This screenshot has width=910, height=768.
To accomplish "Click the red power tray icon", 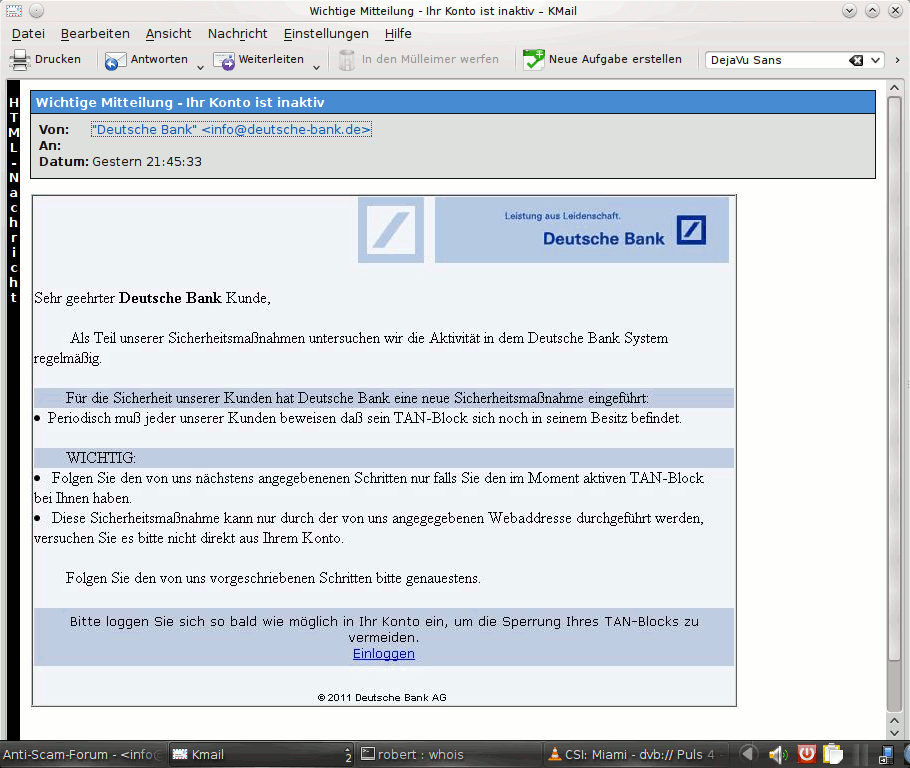I will [x=806, y=753].
